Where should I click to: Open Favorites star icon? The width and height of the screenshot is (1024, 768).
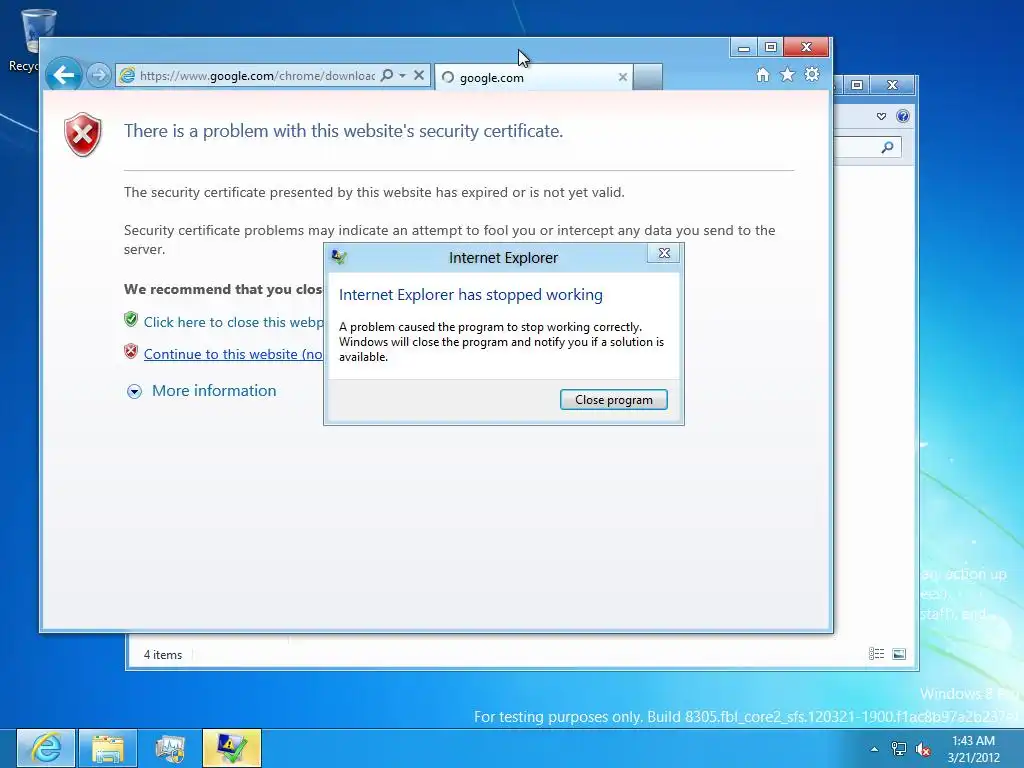click(x=787, y=74)
